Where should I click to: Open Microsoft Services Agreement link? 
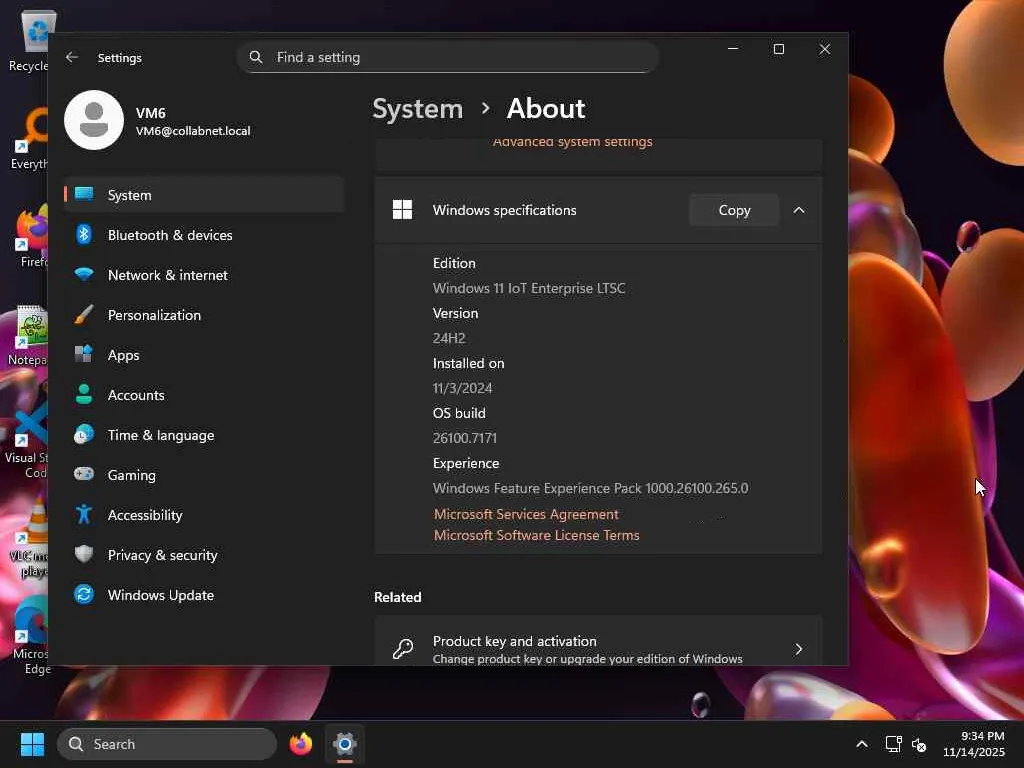coord(526,515)
